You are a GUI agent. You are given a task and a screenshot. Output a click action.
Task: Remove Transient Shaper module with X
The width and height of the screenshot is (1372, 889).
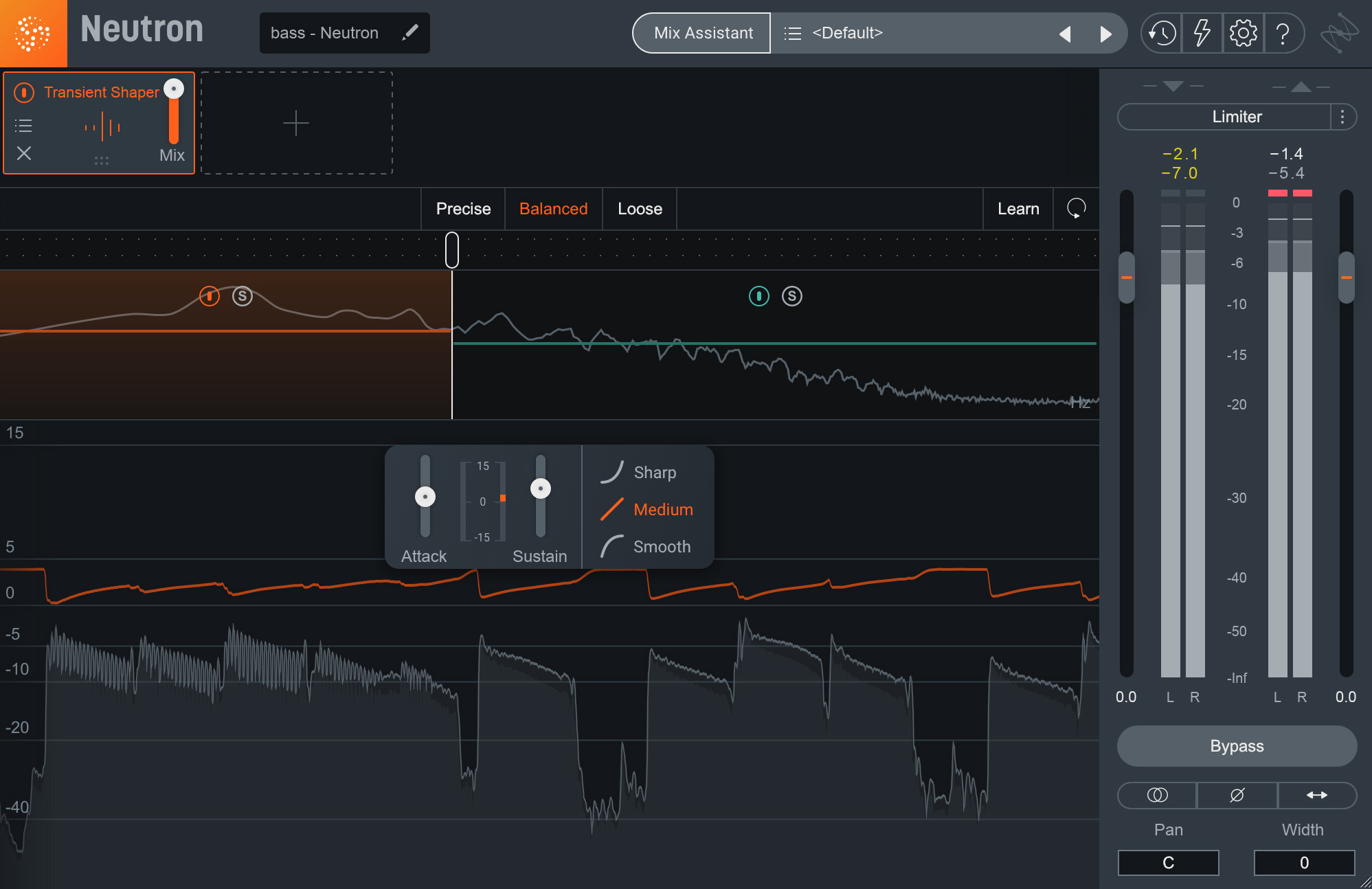pyautogui.click(x=24, y=153)
